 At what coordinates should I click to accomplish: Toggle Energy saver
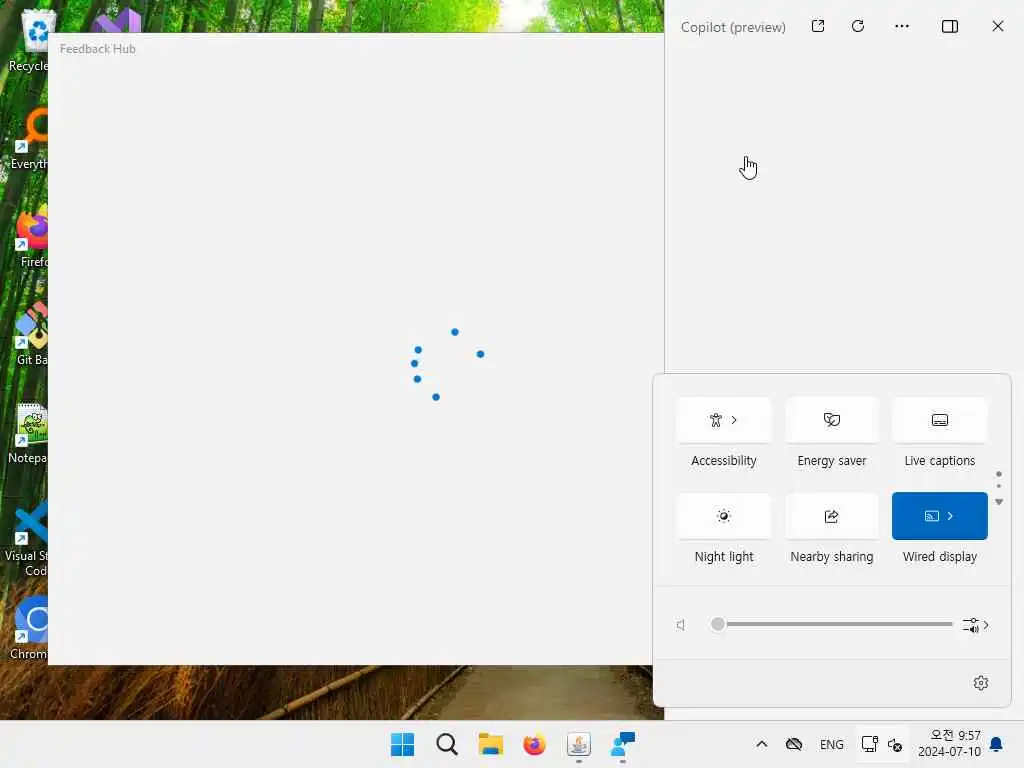(831, 420)
